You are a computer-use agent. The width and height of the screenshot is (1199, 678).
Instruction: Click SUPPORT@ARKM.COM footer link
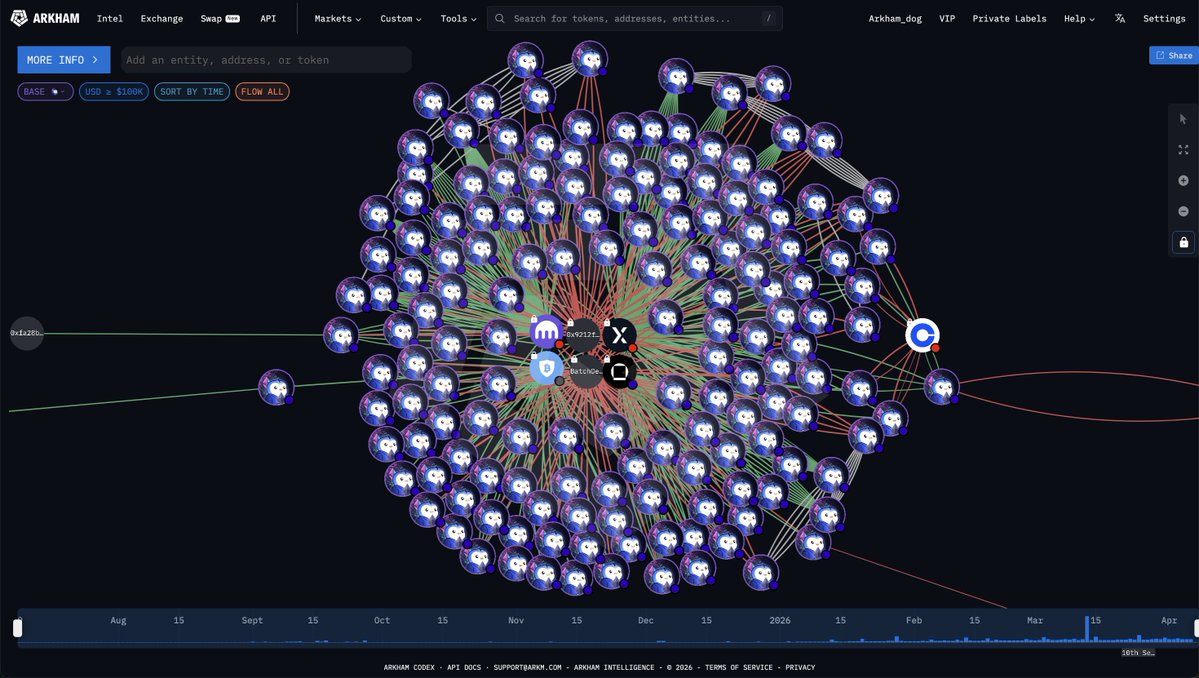point(528,667)
